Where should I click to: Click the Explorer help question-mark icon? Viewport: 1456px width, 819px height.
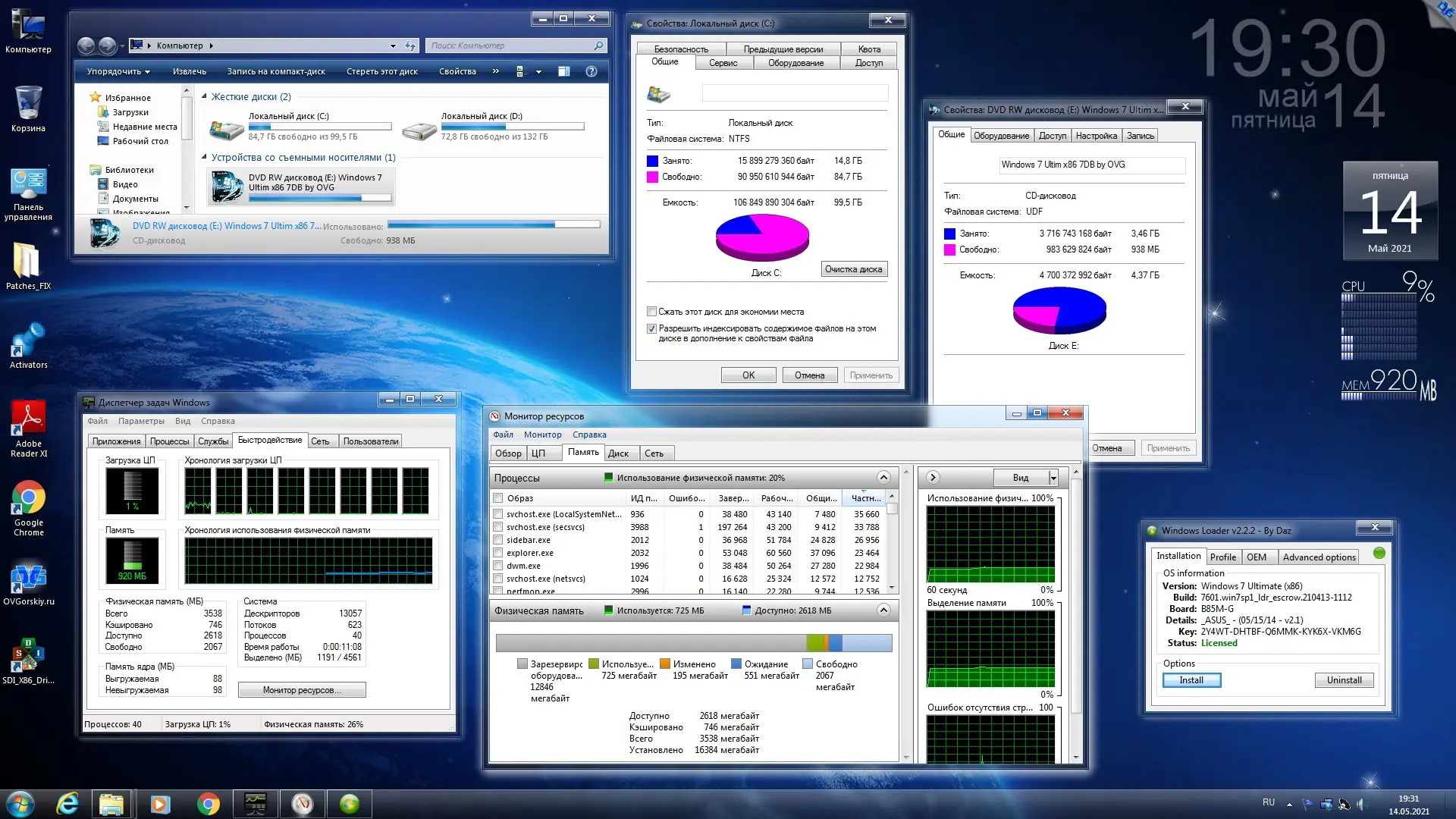591,71
